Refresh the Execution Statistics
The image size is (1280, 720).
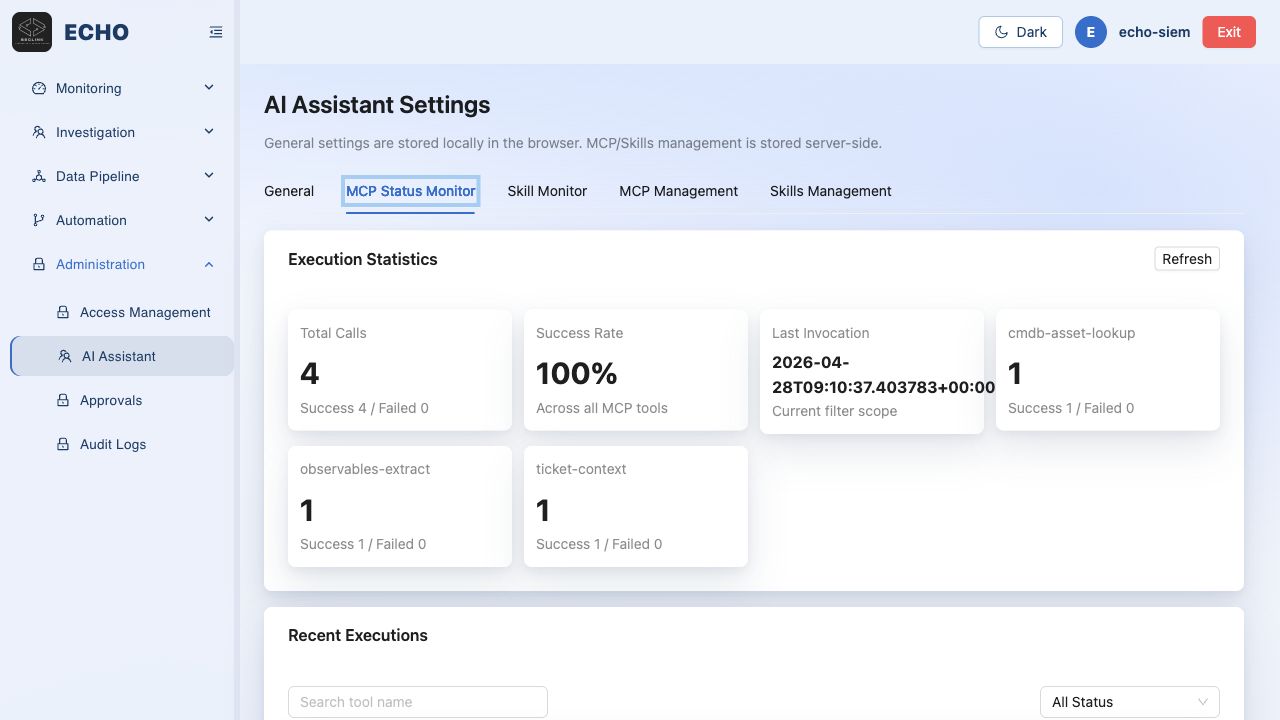click(1187, 259)
